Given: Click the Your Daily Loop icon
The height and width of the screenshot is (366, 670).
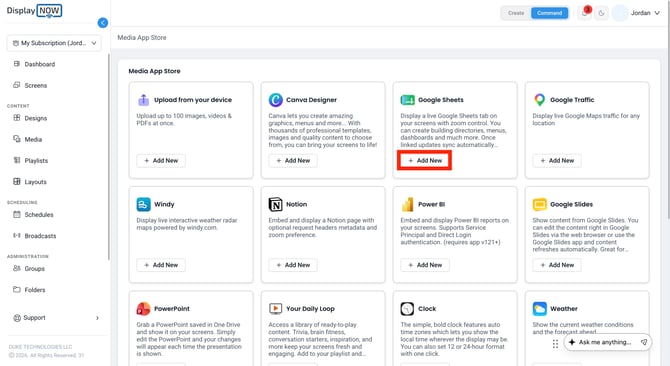Looking at the screenshot, I should (276, 309).
